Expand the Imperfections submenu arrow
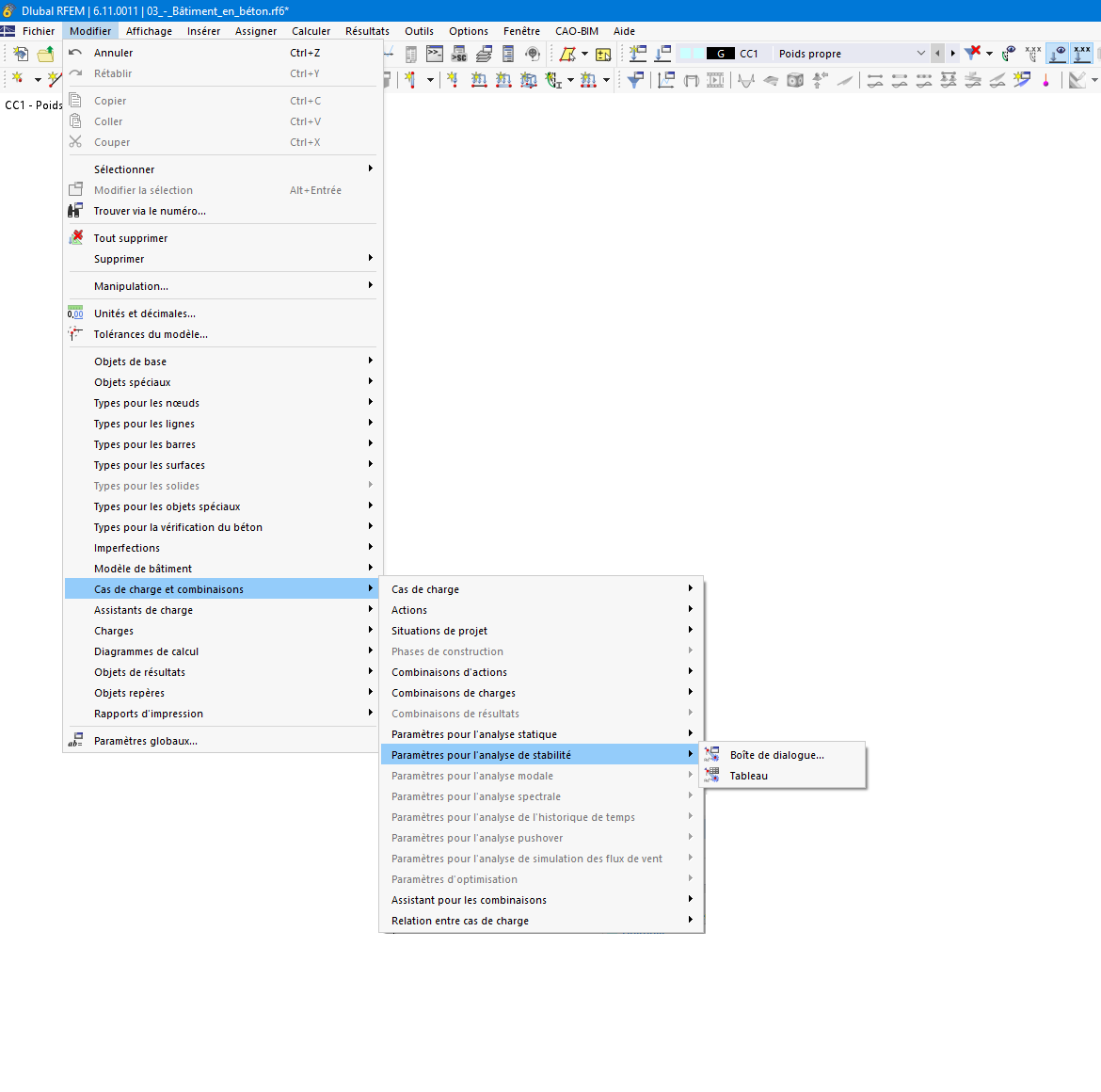 (x=371, y=547)
